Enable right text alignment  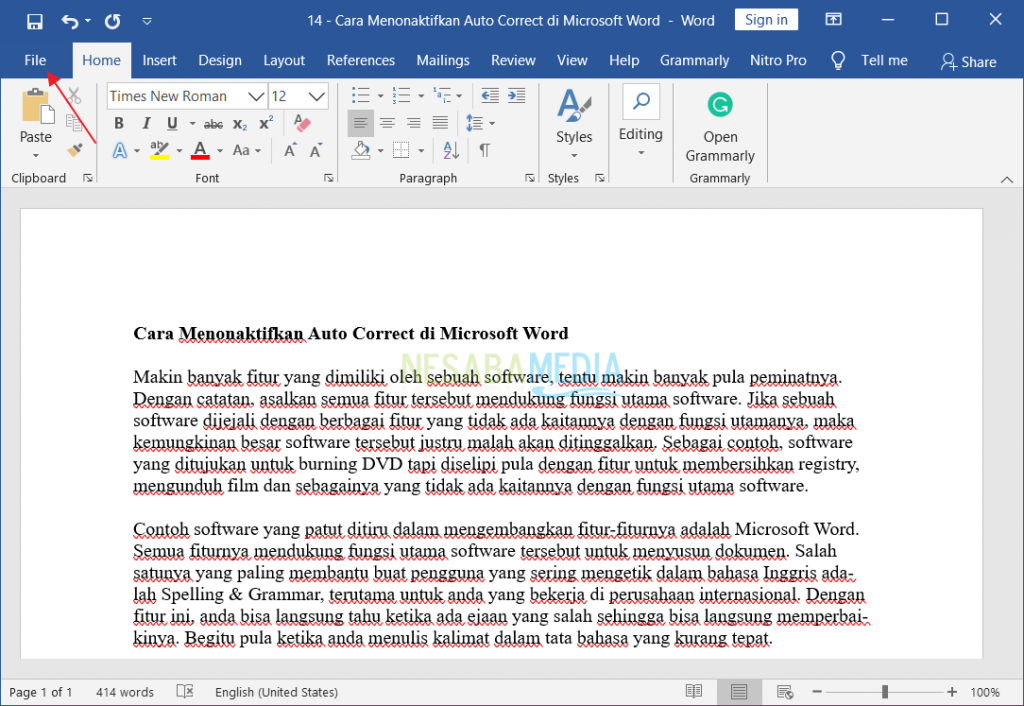414,123
